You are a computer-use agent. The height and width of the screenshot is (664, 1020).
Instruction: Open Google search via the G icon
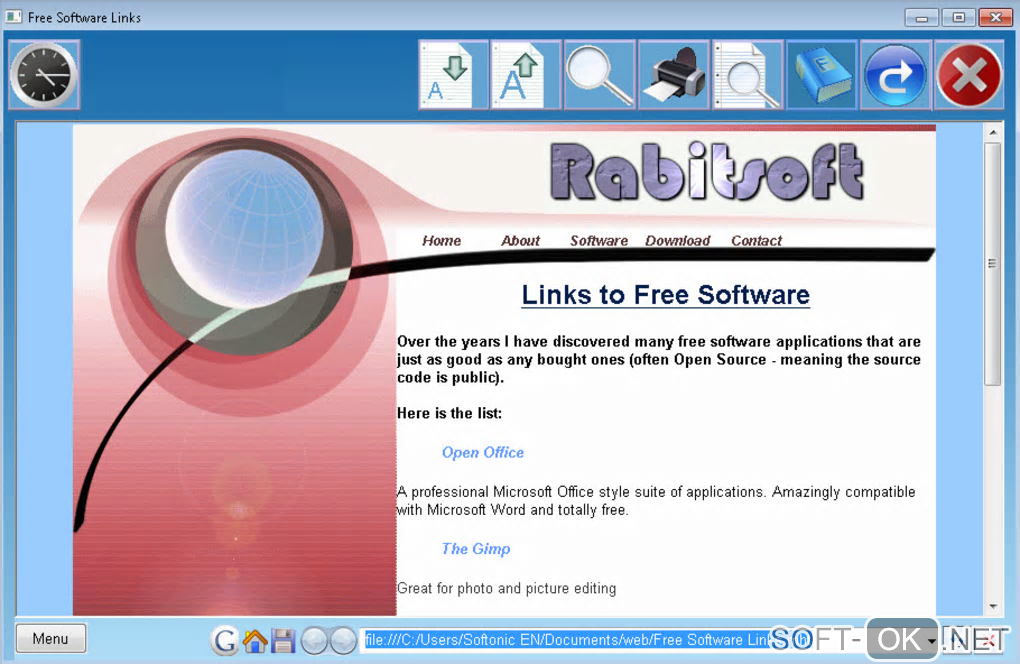pyautogui.click(x=225, y=640)
